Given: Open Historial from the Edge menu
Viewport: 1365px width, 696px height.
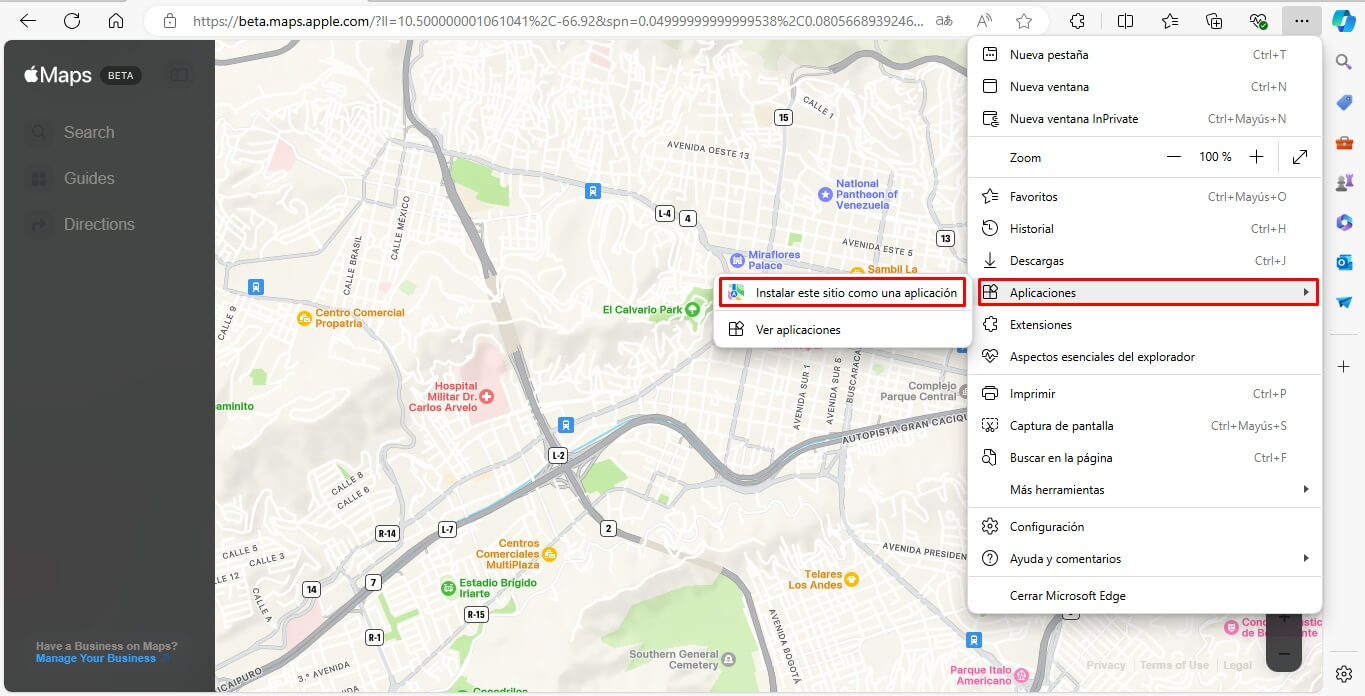Looking at the screenshot, I should [1145, 229].
